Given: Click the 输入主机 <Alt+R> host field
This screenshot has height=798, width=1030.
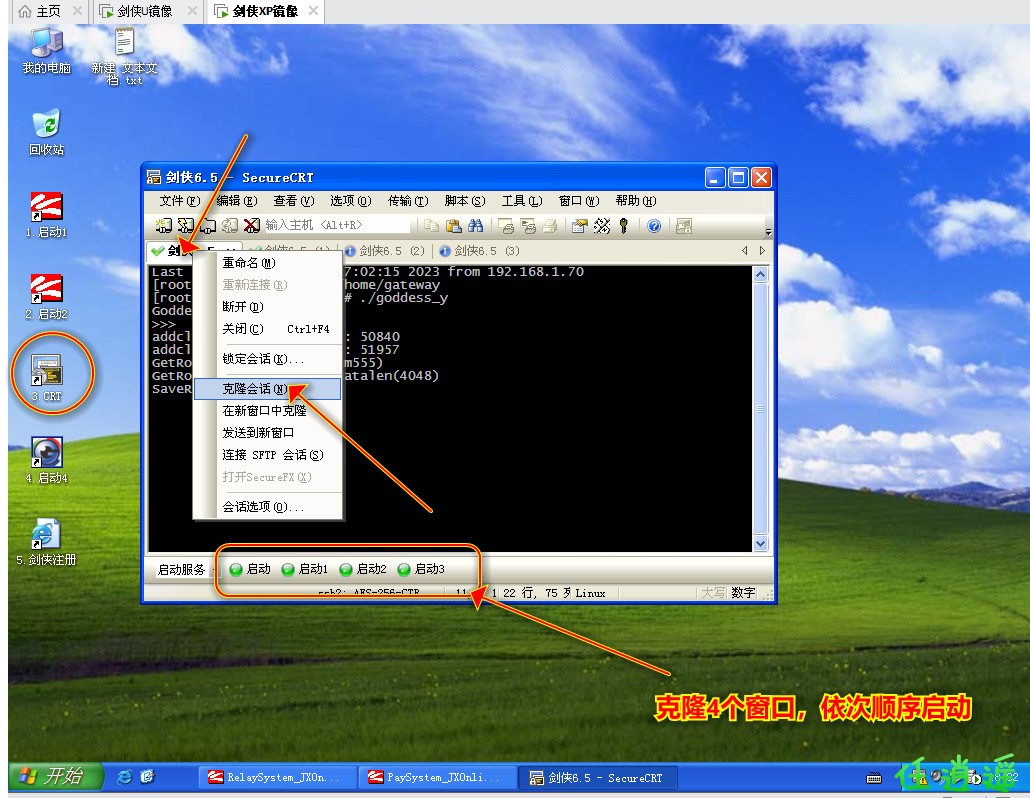Looking at the screenshot, I should click(x=336, y=225).
